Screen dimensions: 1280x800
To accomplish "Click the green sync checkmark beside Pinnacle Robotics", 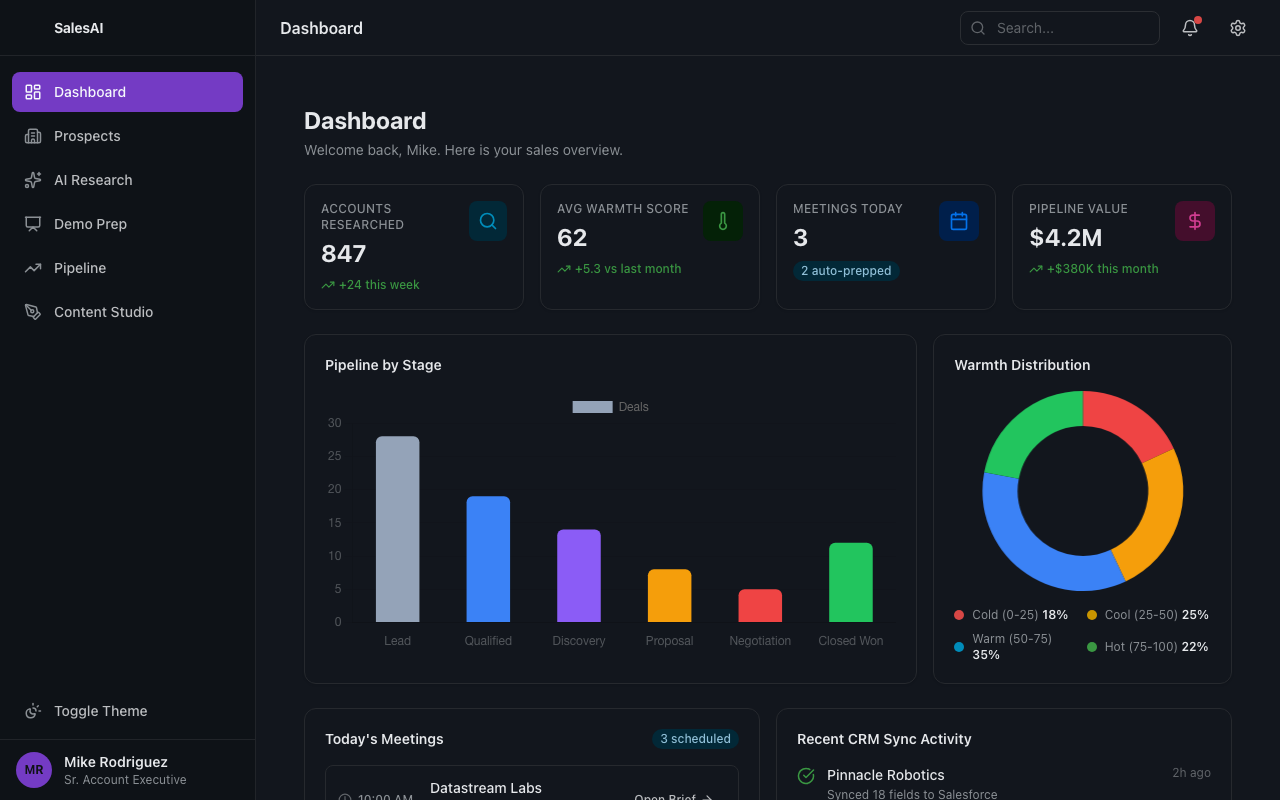I will click(805, 775).
